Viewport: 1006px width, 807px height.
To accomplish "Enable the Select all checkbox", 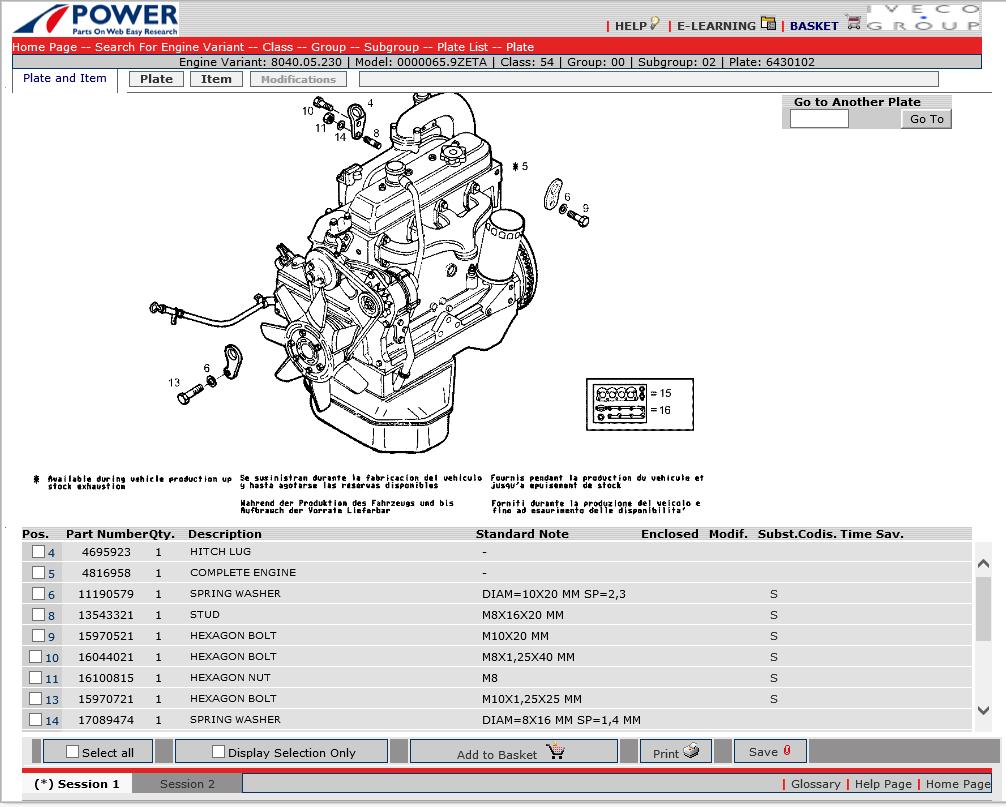I will (x=72, y=751).
